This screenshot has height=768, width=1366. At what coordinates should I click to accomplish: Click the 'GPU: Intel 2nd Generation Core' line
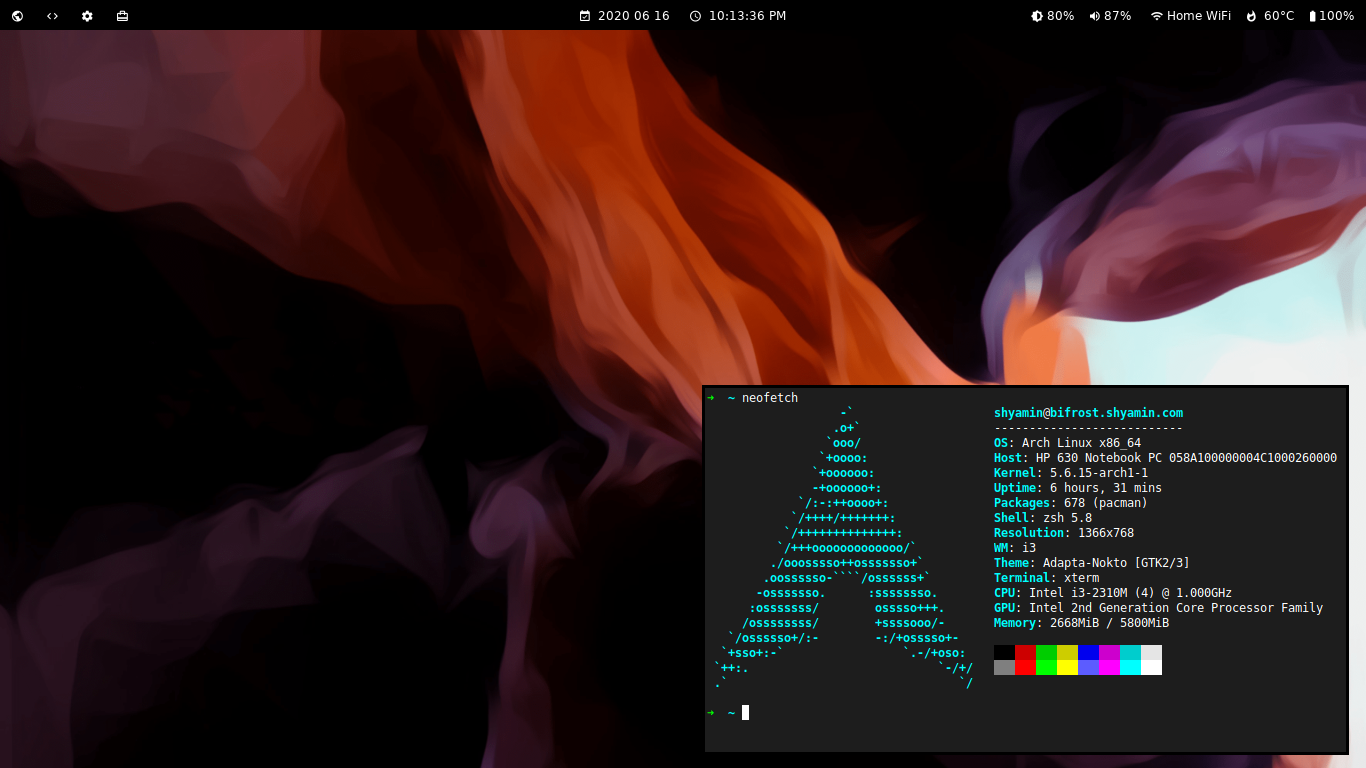(1158, 608)
